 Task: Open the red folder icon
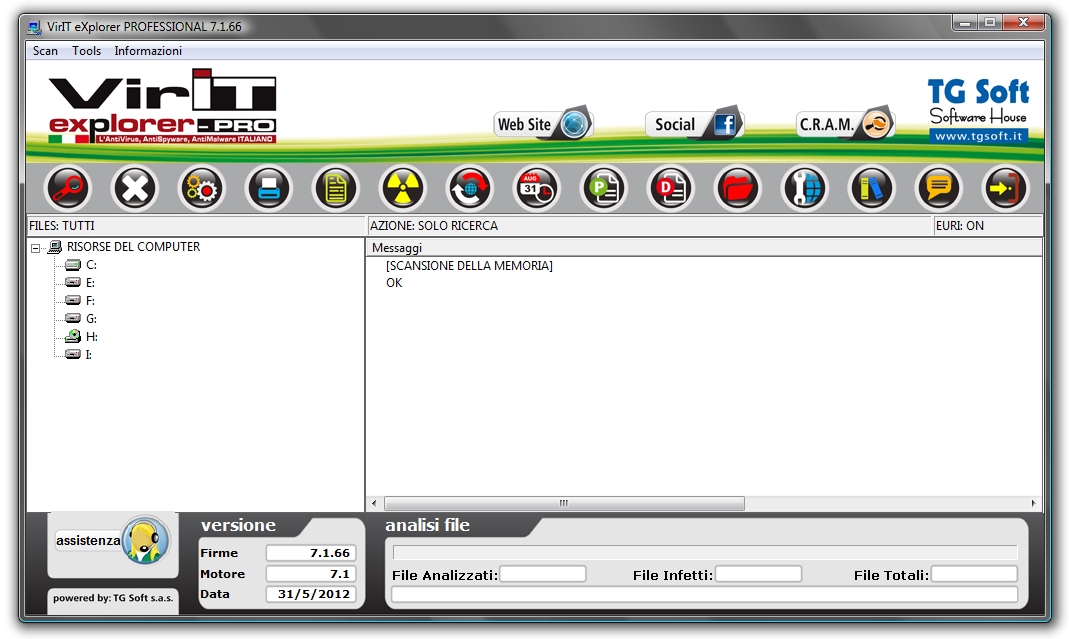click(737, 188)
